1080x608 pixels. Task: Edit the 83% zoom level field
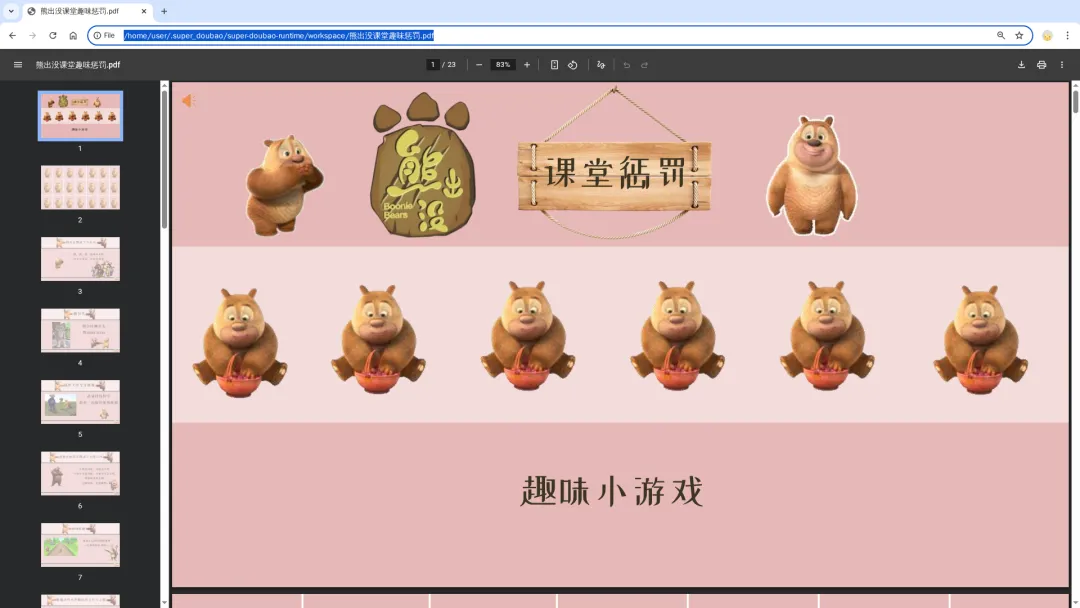tap(503, 65)
